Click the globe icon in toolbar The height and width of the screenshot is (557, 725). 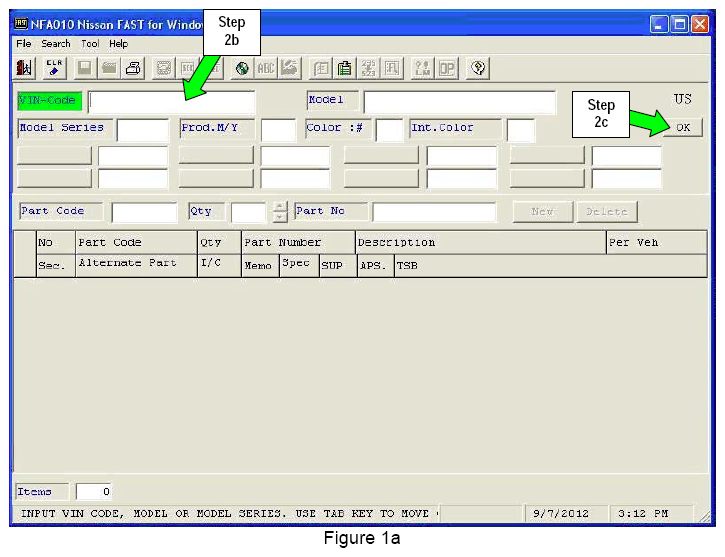pos(242,68)
